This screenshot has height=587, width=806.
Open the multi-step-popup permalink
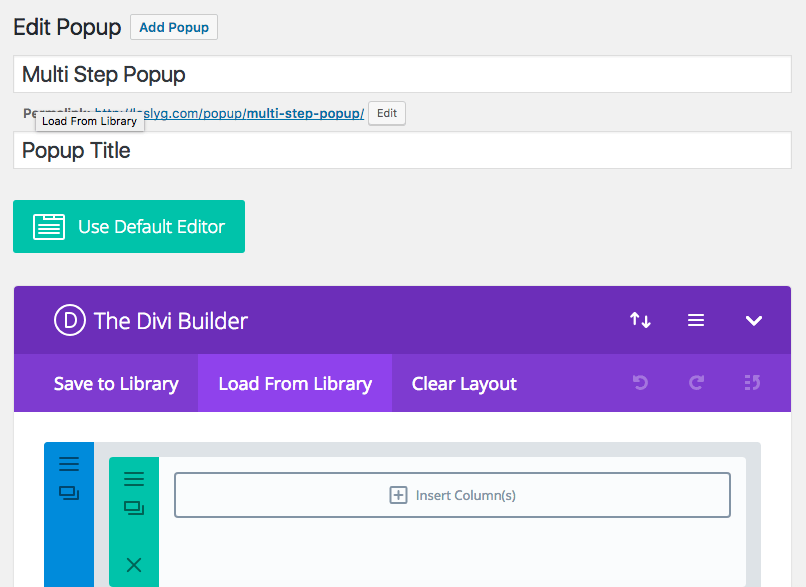pyautogui.click(x=229, y=113)
